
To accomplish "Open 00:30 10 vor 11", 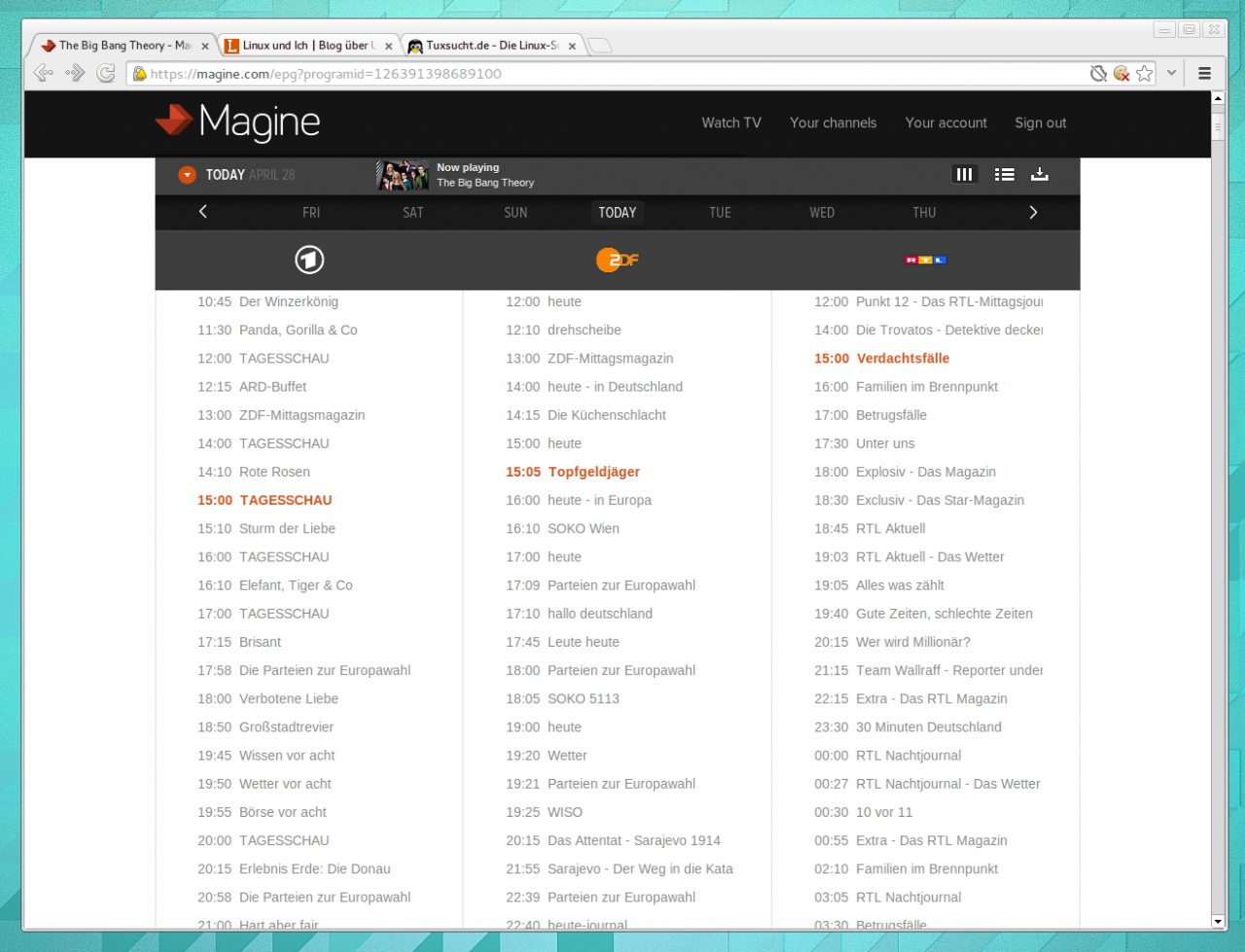I will [864, 812].
